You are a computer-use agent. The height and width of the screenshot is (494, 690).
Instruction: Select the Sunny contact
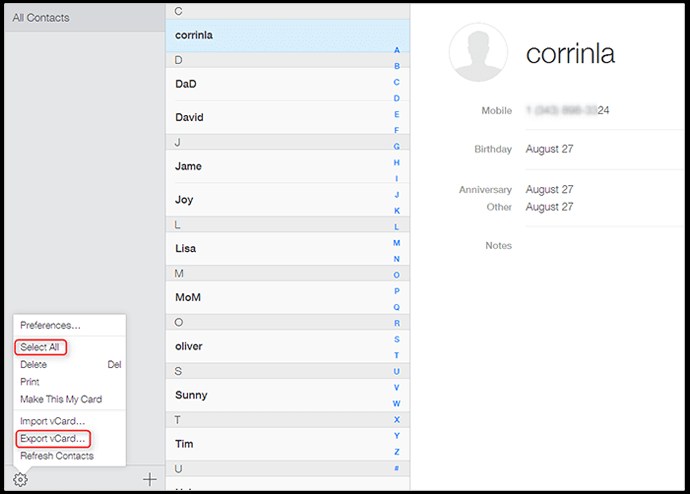[x=190, y=395]
